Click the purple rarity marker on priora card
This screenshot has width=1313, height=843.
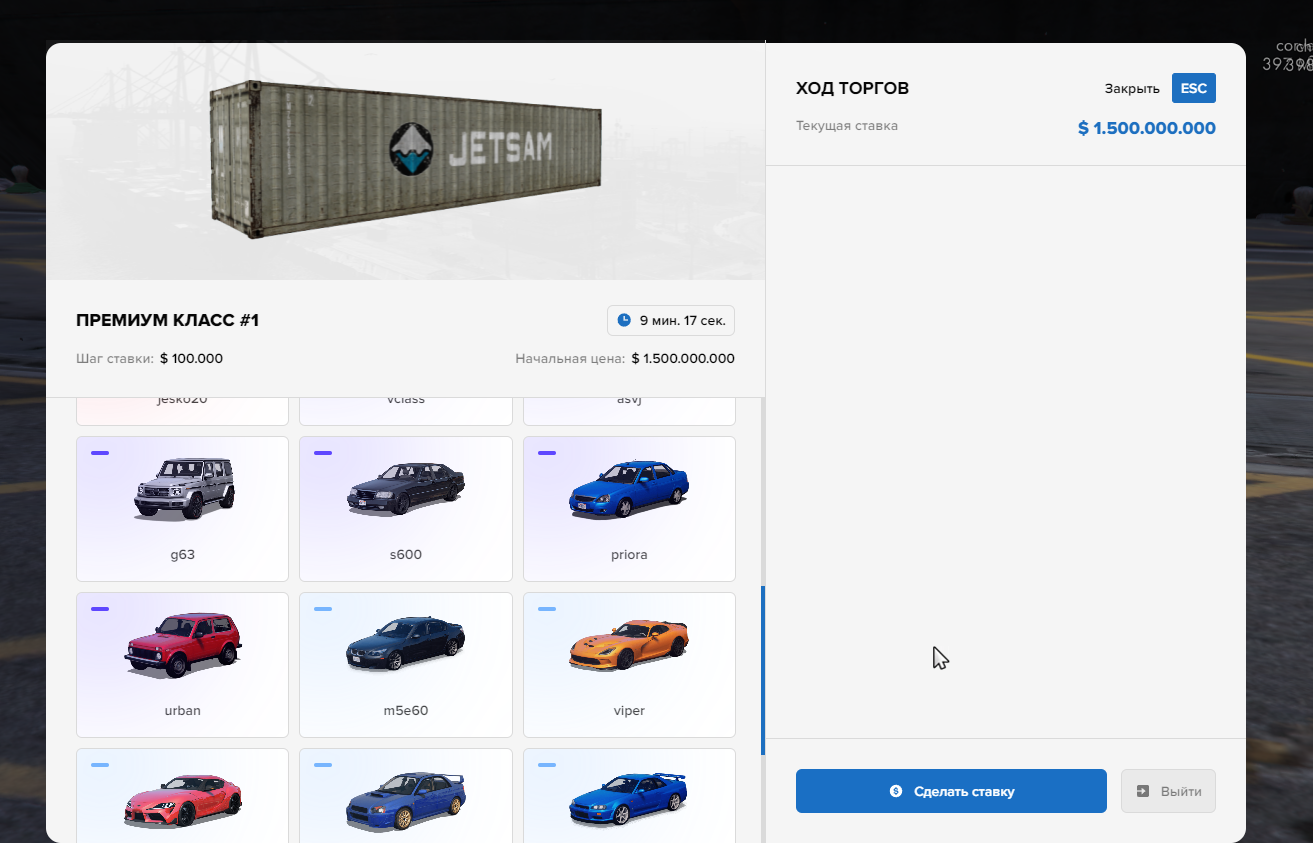pos(547,453)
